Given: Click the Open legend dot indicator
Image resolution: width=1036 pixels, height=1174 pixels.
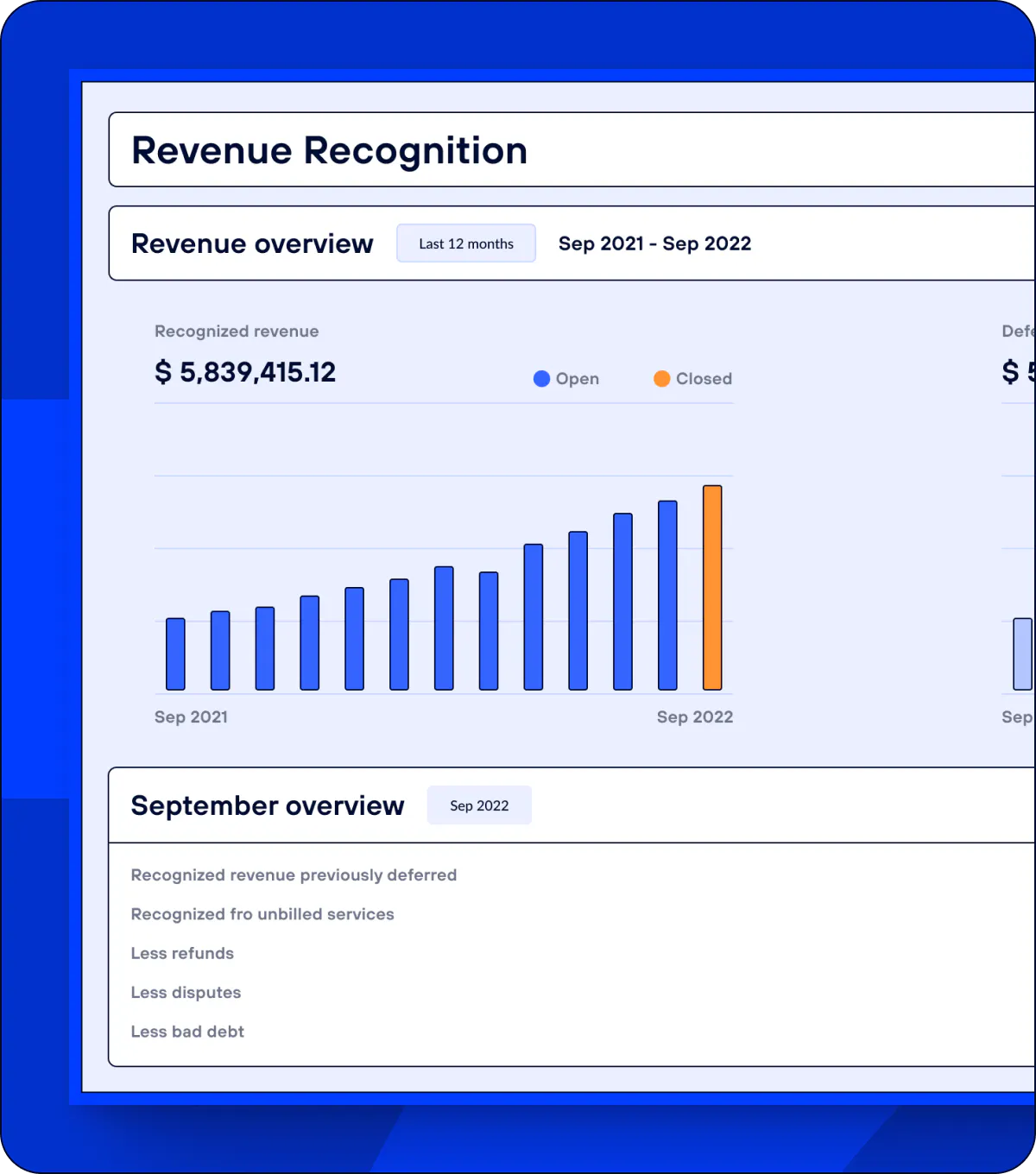Looking at the screenshot, I should coord(541,378).
